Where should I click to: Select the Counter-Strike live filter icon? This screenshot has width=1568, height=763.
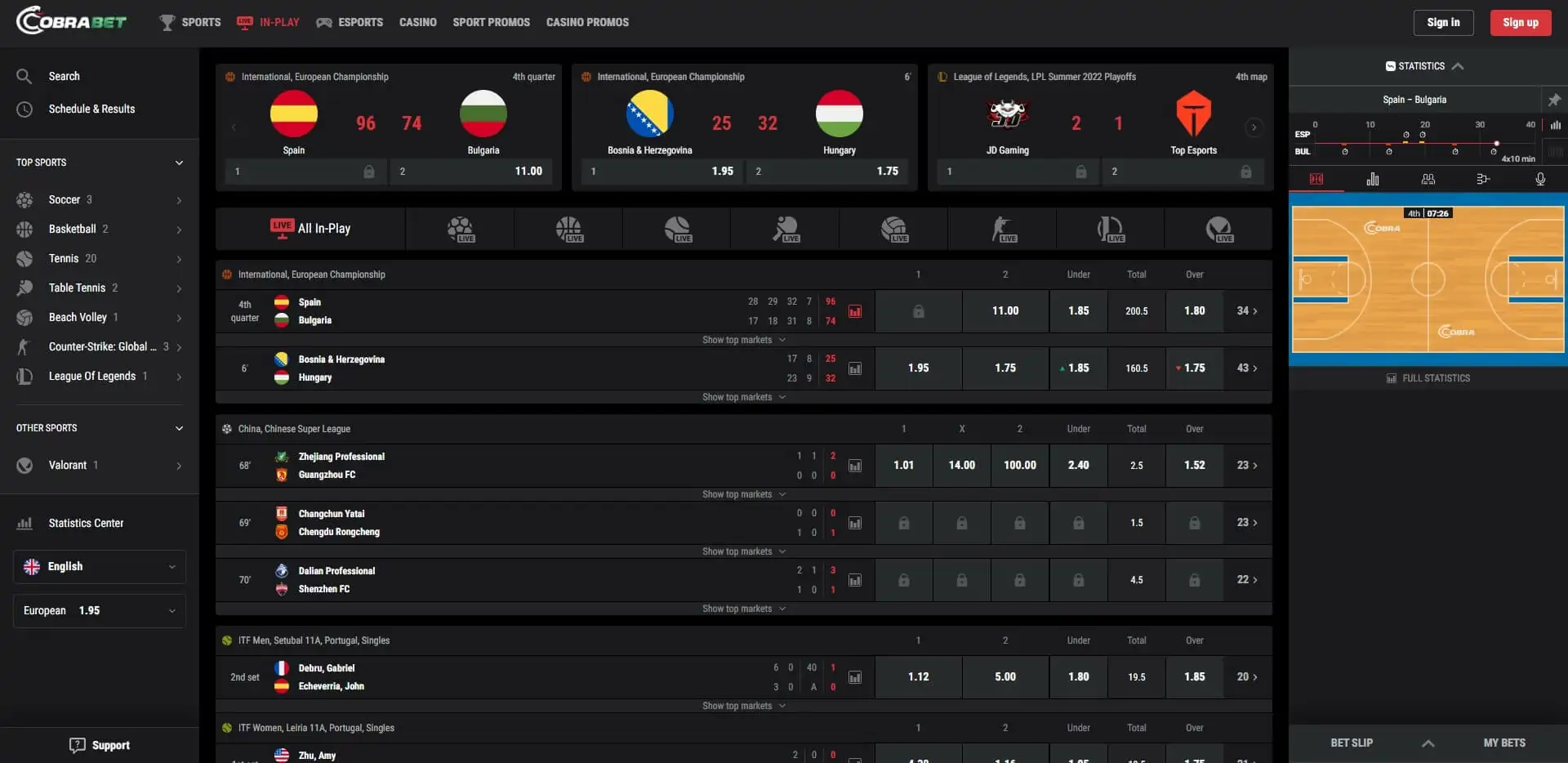pyautogui.click(x=1002, y=229)
